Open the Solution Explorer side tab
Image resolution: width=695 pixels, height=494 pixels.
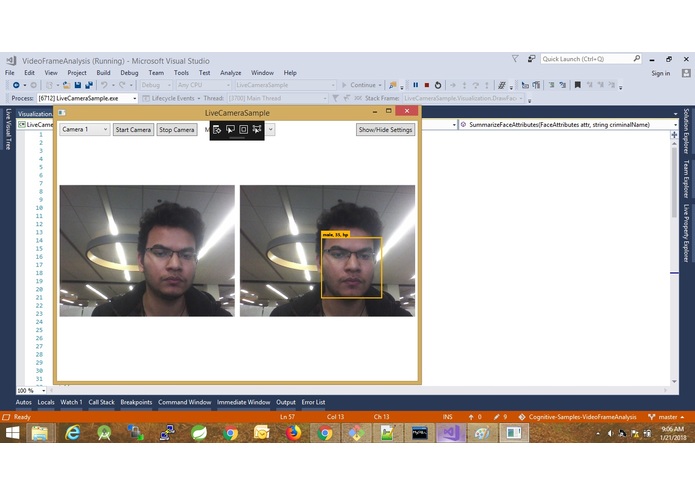(686, 131)
